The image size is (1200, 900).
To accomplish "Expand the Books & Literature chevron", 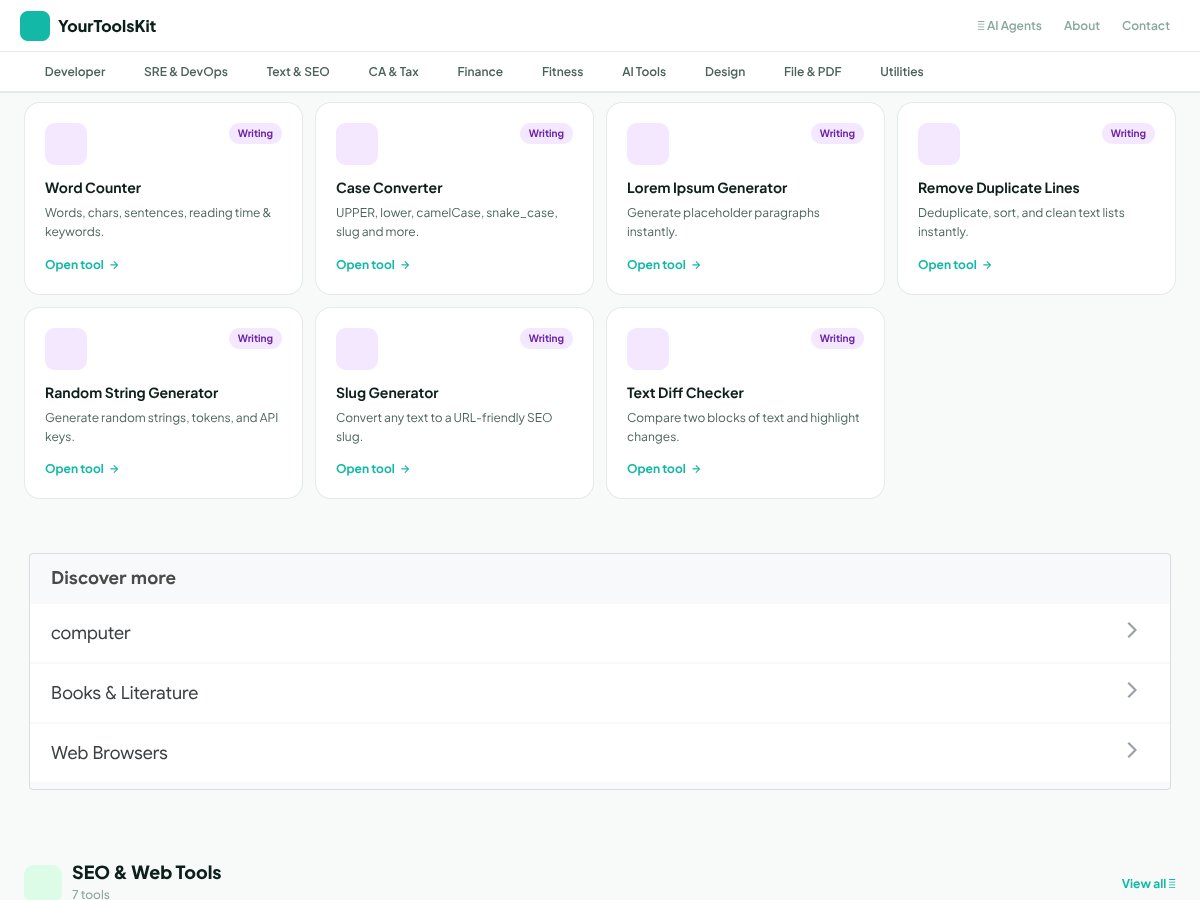I will tap(1132, 690).
